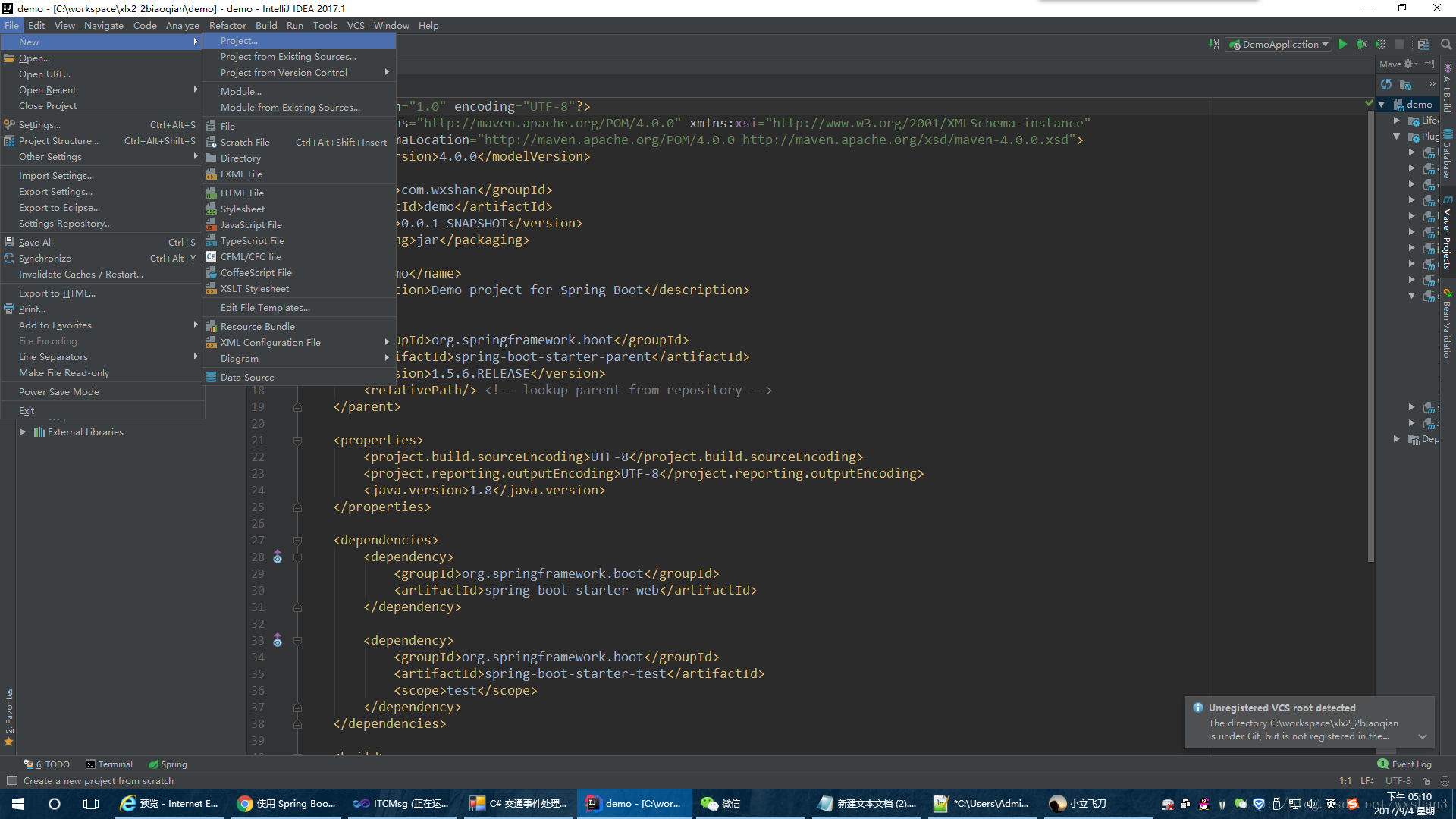The image size is (1456, 819).
Task: Open Search Everywhere magnifier icon
Action: (x=1446, y=45)
